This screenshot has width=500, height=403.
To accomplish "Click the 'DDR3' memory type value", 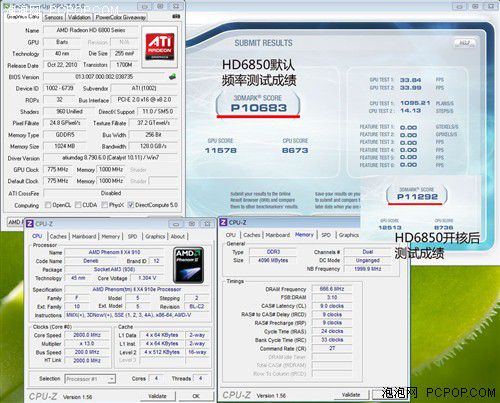I will coord(273,252).
